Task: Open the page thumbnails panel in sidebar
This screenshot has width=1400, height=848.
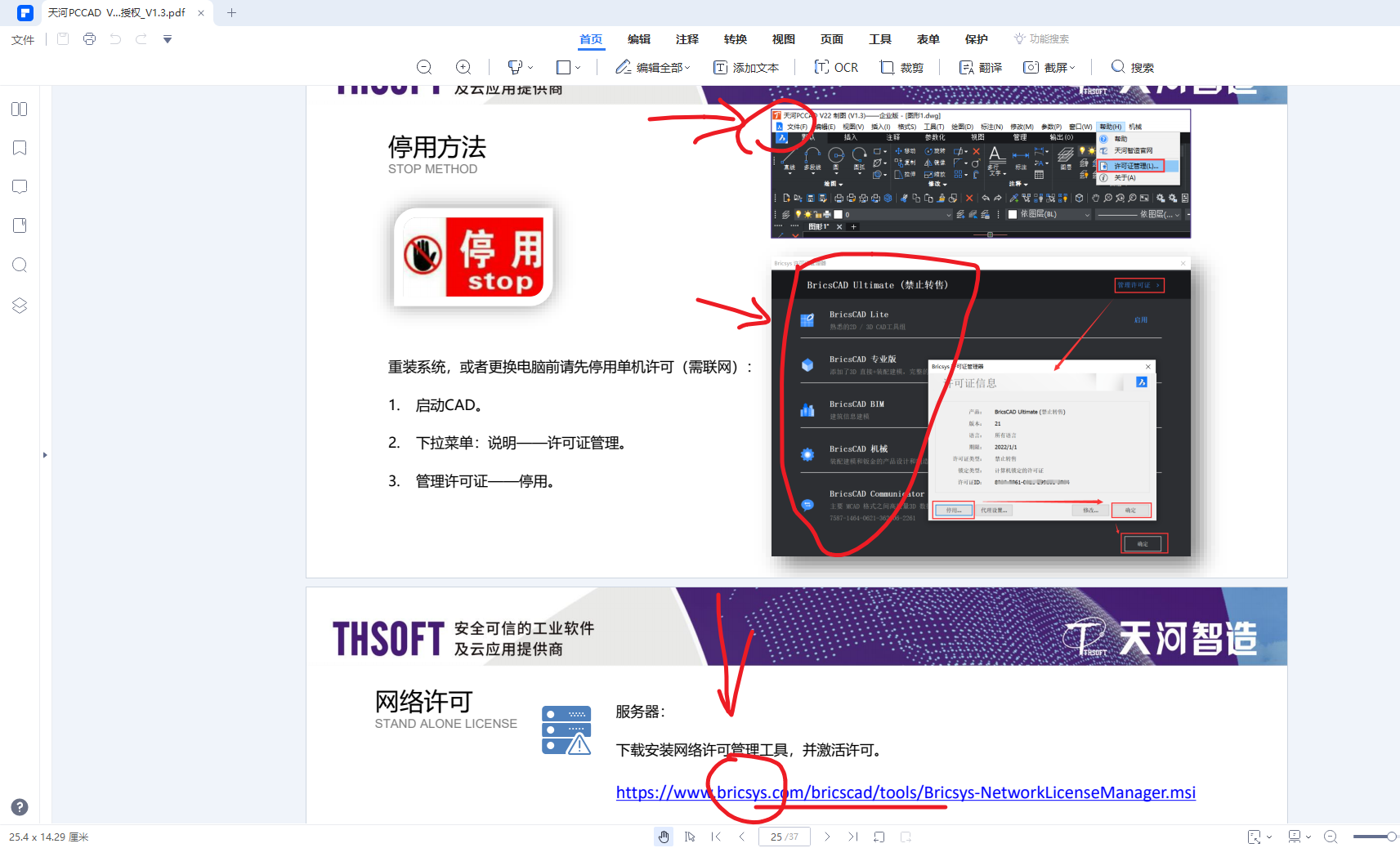Action: [20, 109]
